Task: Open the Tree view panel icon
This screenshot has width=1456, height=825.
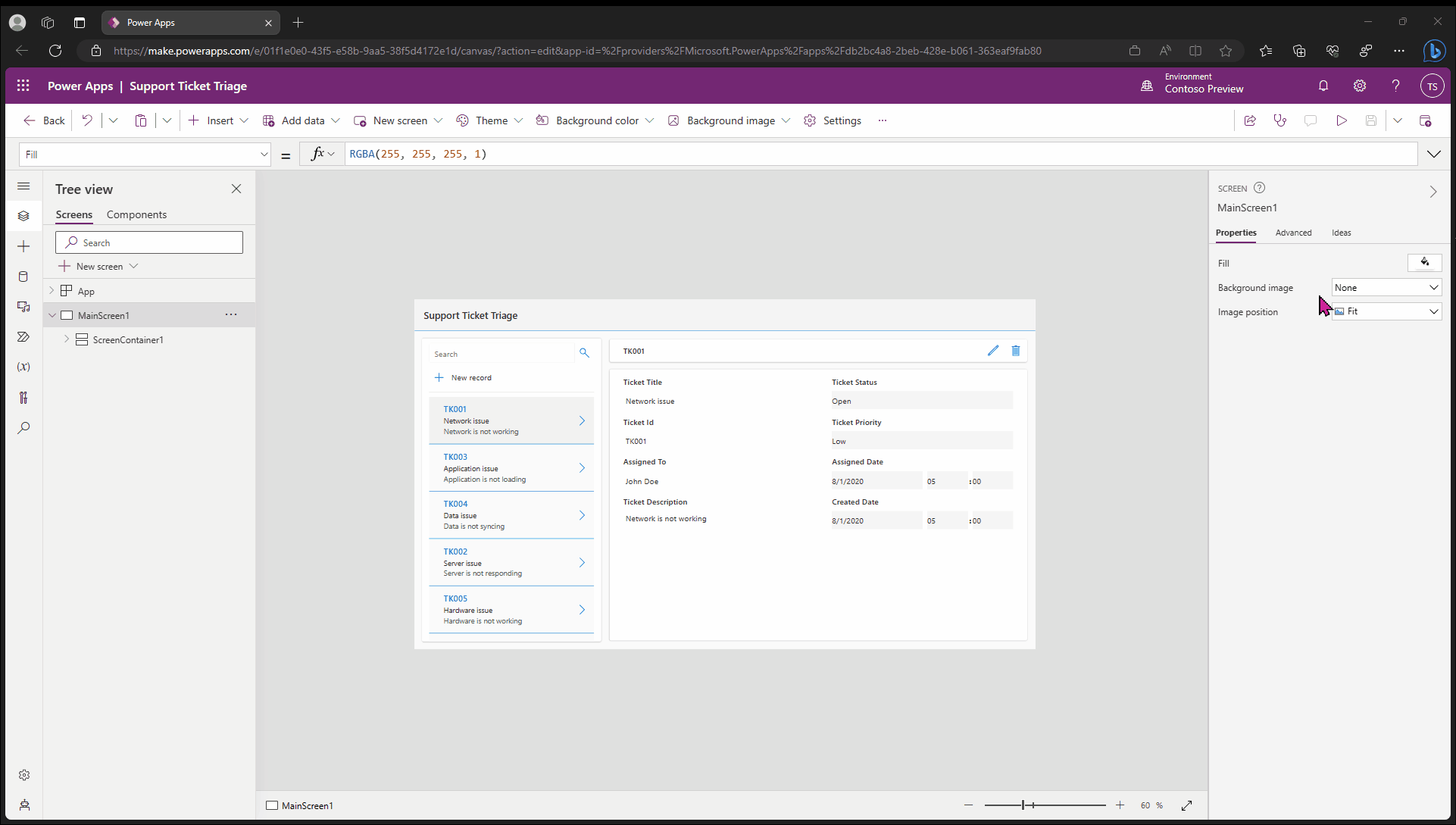Action: coord(23,216)
